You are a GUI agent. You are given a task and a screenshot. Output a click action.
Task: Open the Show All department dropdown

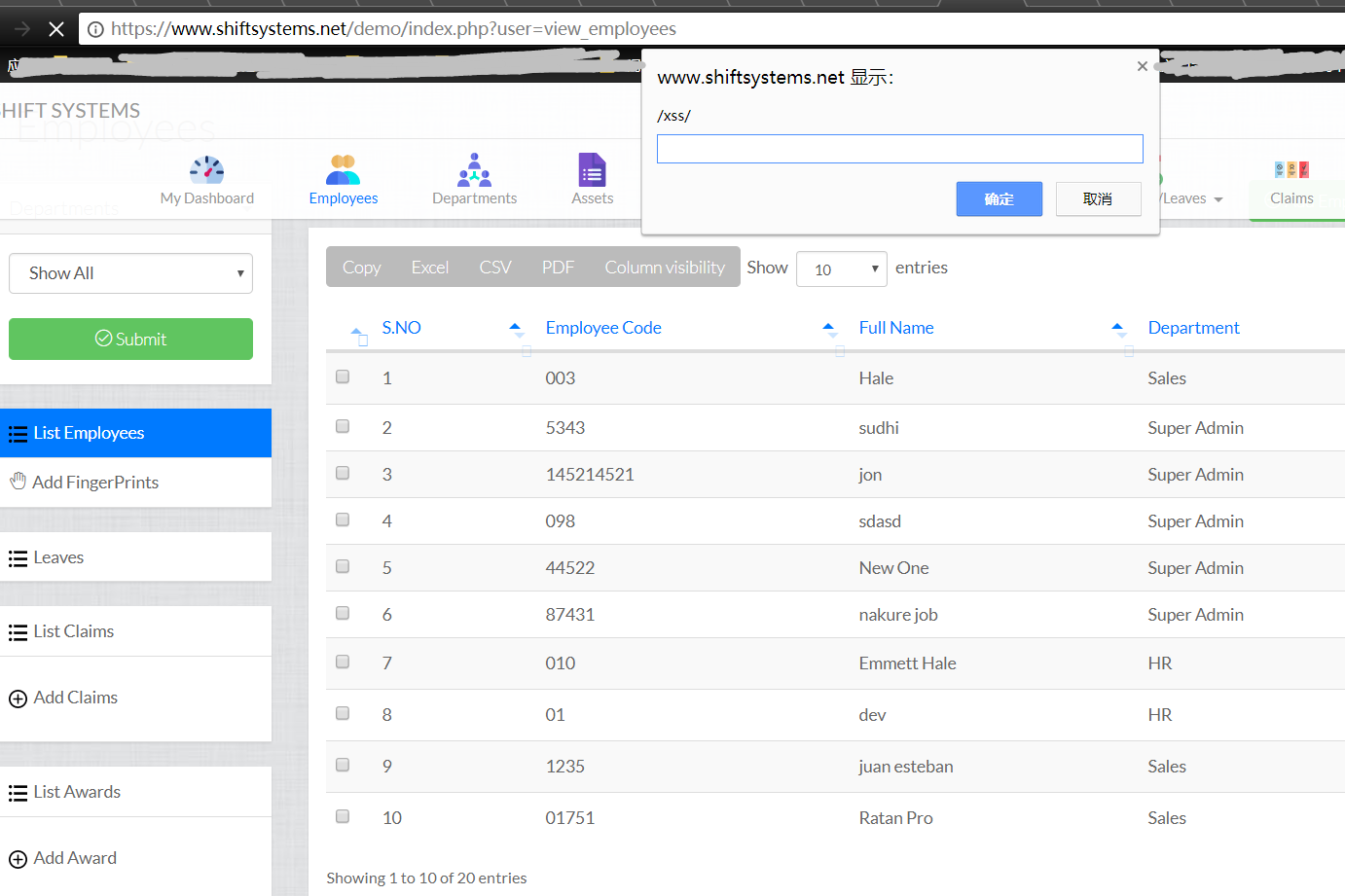click(130, 273)
